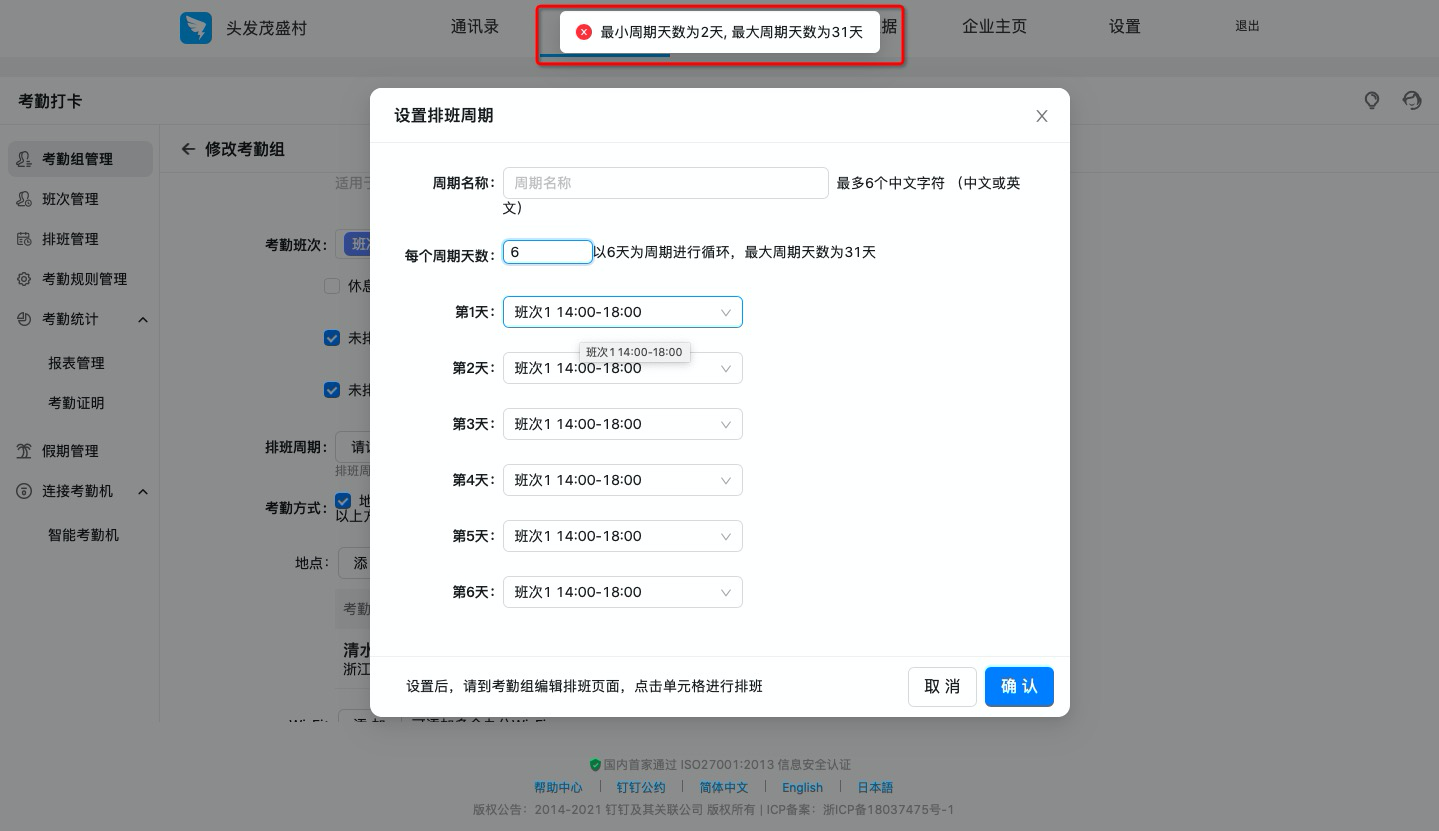
Task: Click the 班次1 14:00-18:00 tooltip
Action: [634, 352]
